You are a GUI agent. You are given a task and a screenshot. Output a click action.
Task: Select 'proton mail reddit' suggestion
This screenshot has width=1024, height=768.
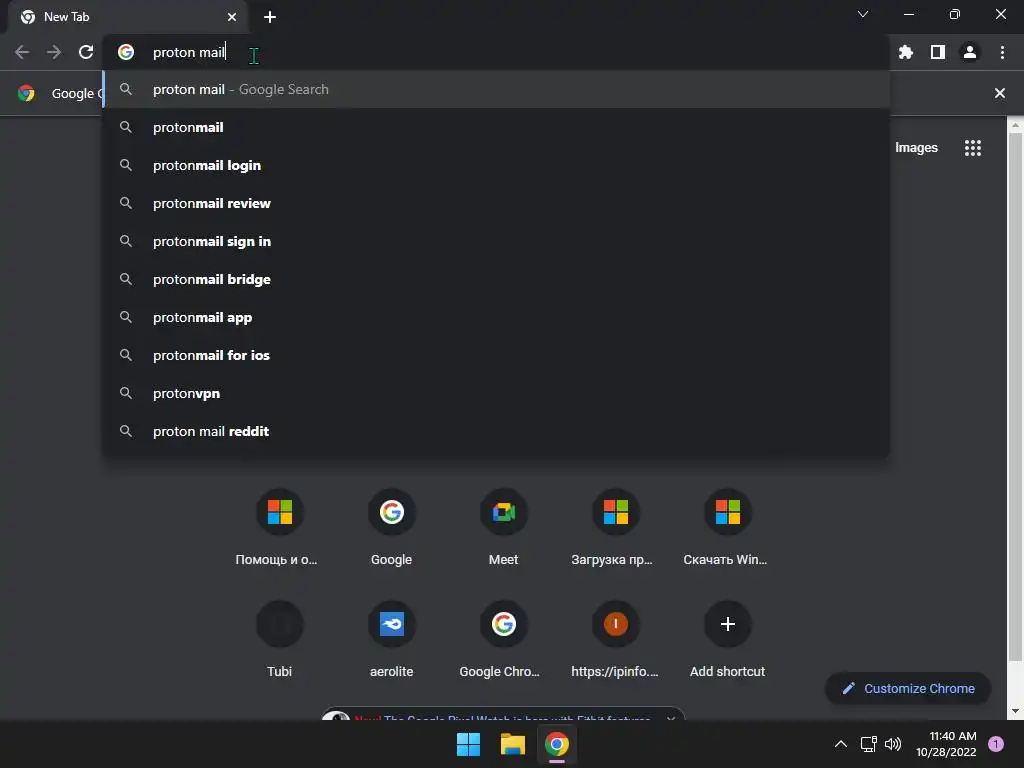496,431
